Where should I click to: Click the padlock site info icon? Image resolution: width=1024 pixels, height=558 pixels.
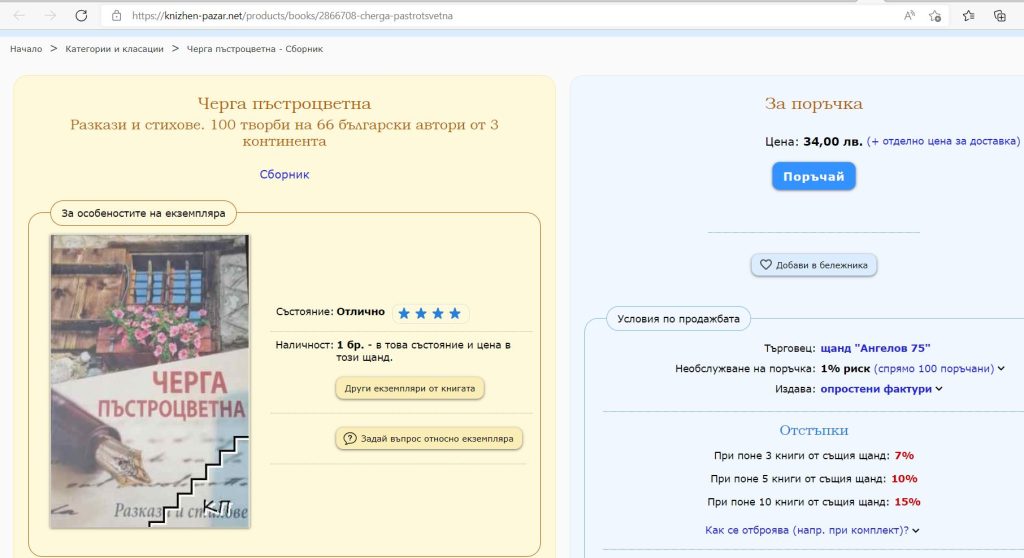(117, 16)
